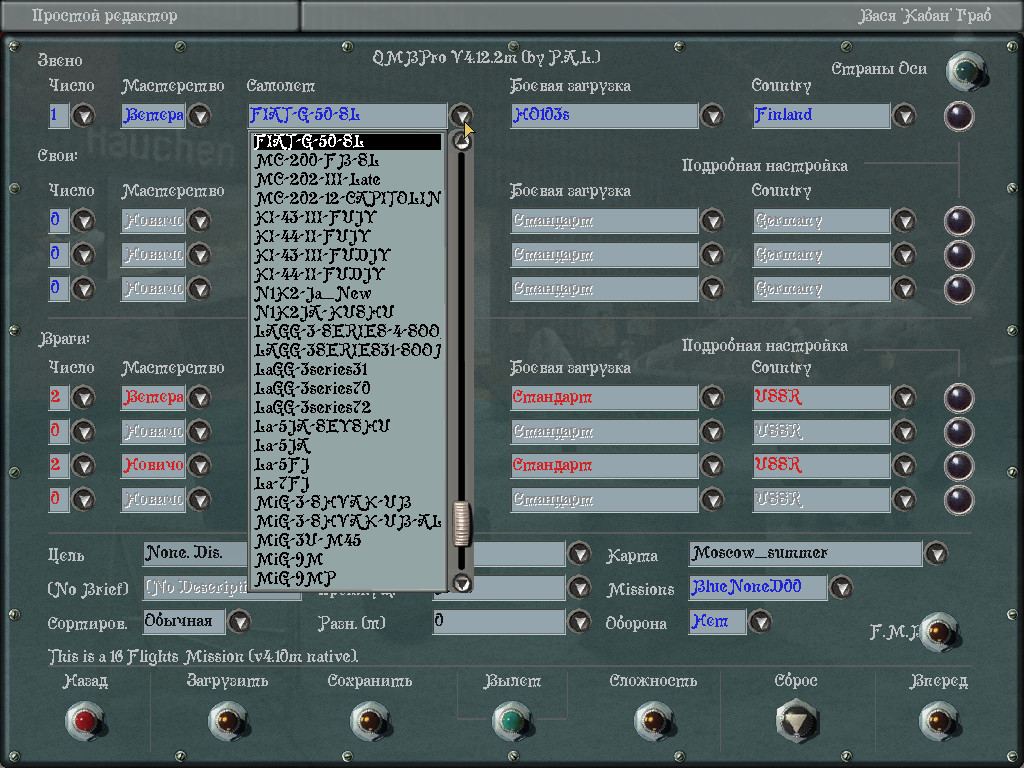Start flight with green Вылет button
The image size is (1024, 768).
coord(513,721)
